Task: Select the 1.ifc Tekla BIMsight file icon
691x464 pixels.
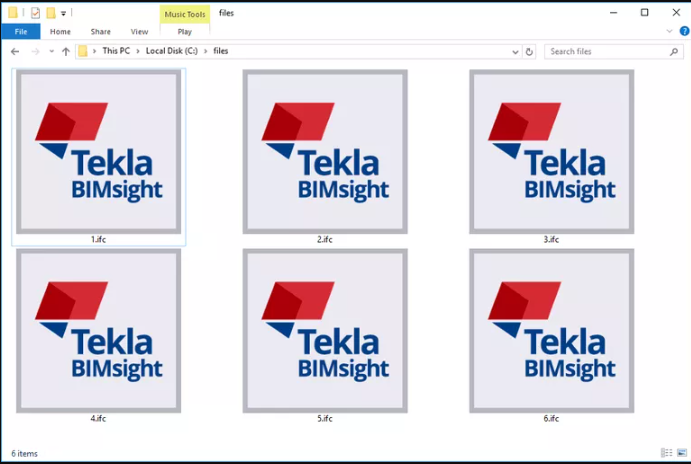Action: pos(99,152)
